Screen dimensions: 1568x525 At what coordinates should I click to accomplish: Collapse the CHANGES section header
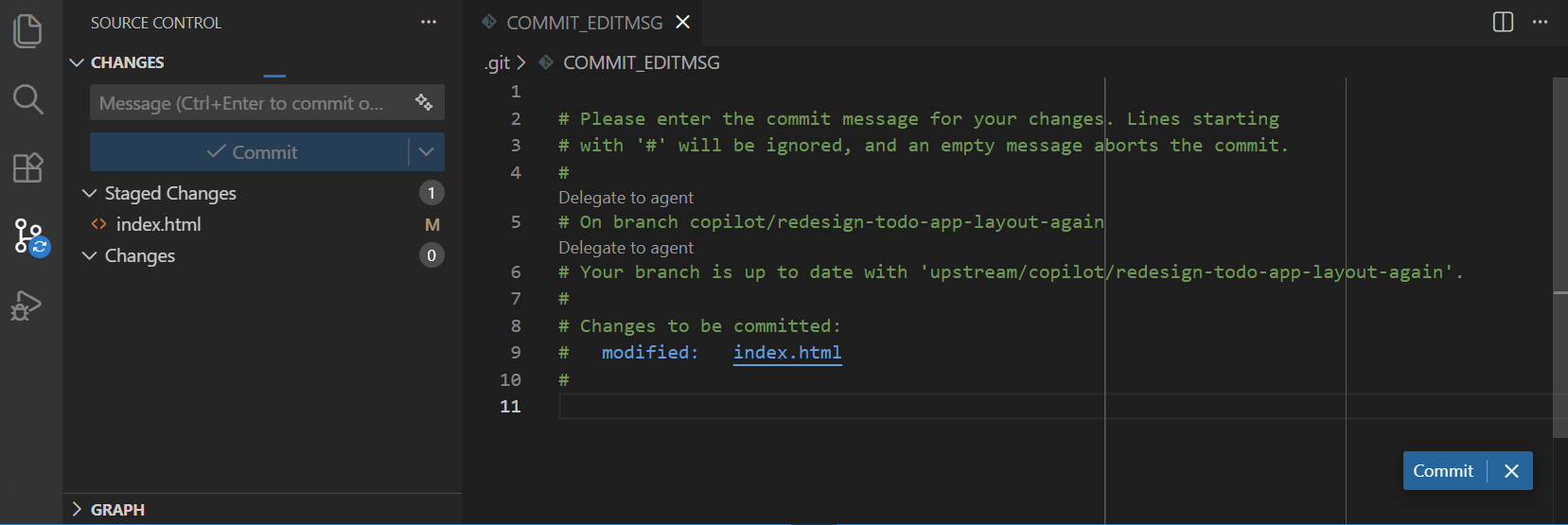78,62
